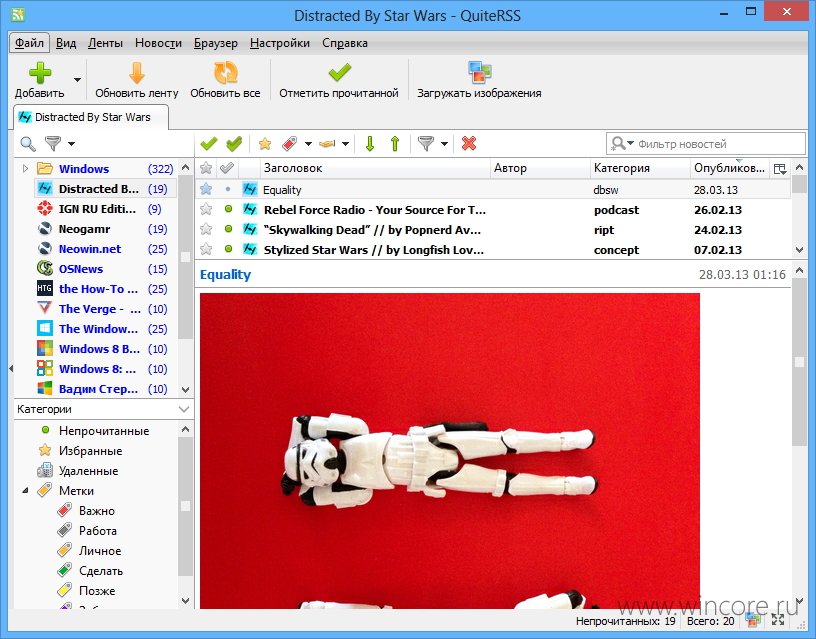Select the Distracted By Star Wars tab

click(91, 117)
